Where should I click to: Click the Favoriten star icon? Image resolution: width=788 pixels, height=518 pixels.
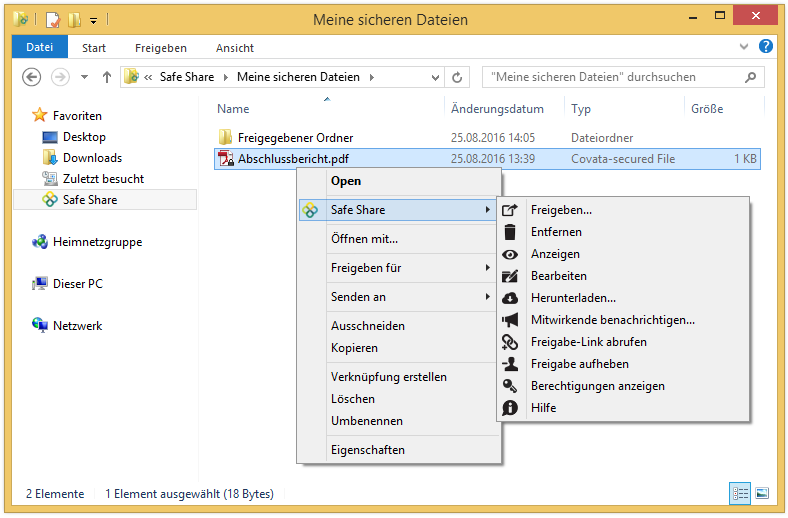[x=40, y=115]
